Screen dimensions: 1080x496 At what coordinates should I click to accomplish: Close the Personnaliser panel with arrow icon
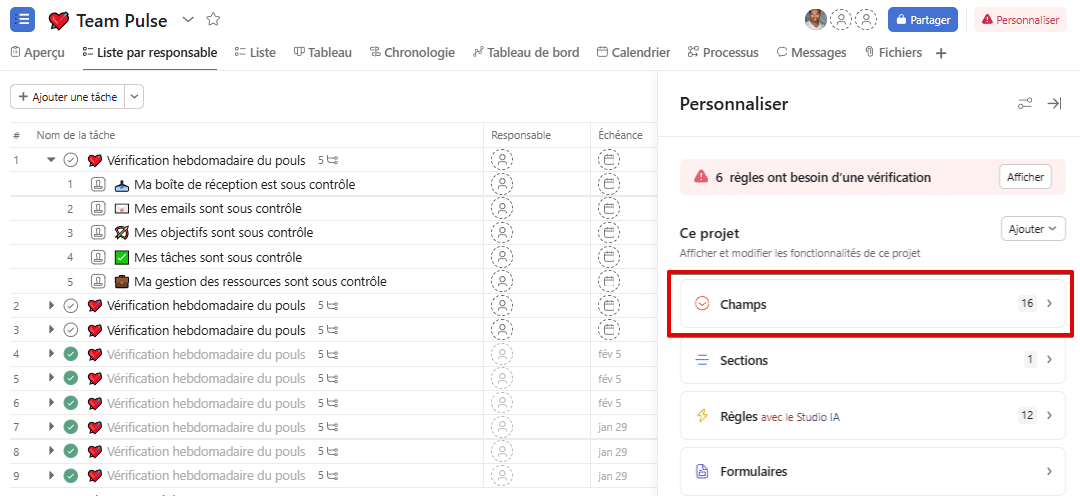[1053, 104]
